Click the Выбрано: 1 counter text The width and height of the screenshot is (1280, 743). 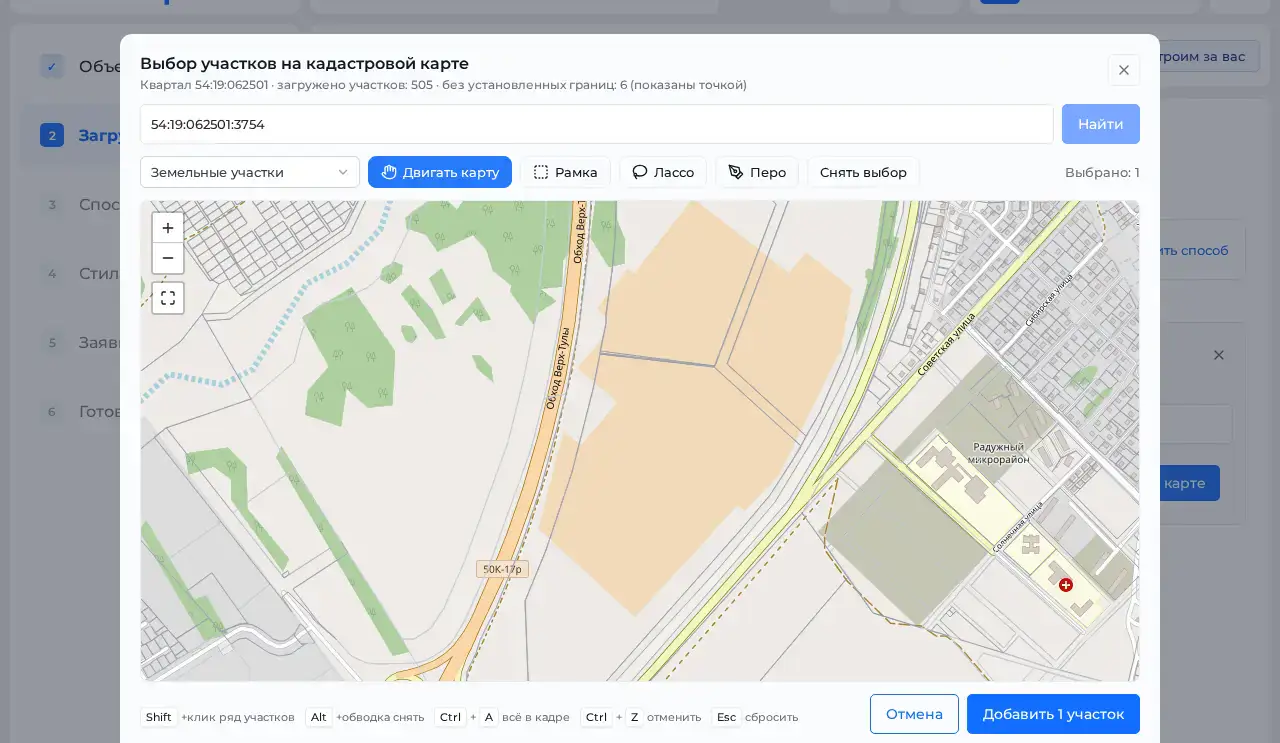pos(1102,172)
